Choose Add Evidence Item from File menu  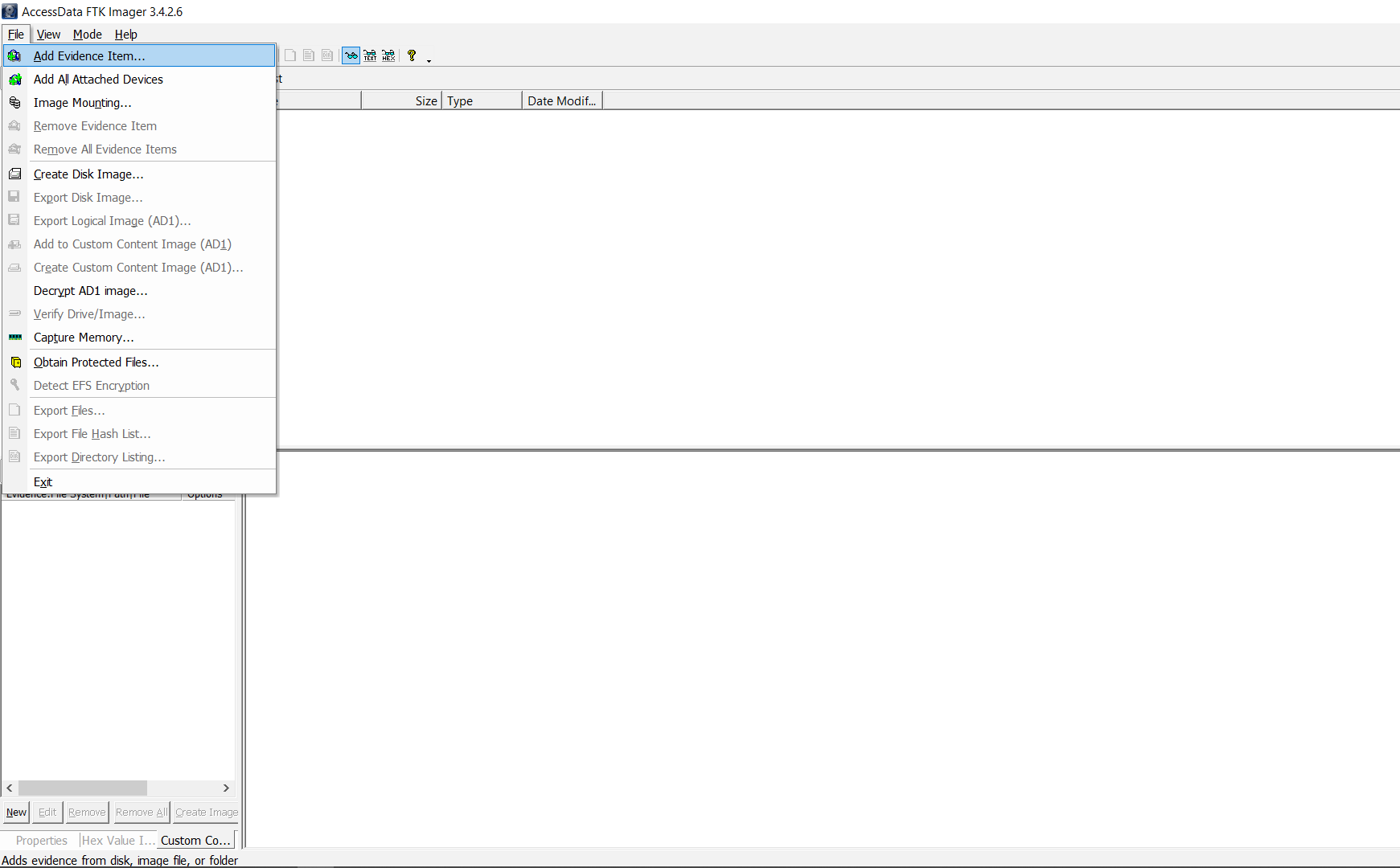(139, 55)
